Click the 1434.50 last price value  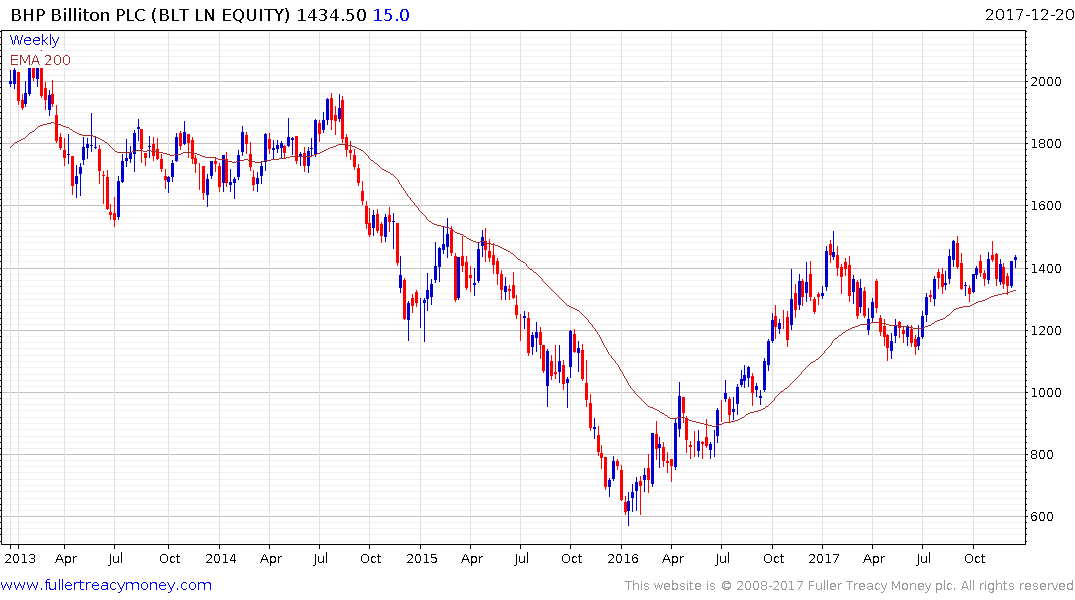point(333,15)
